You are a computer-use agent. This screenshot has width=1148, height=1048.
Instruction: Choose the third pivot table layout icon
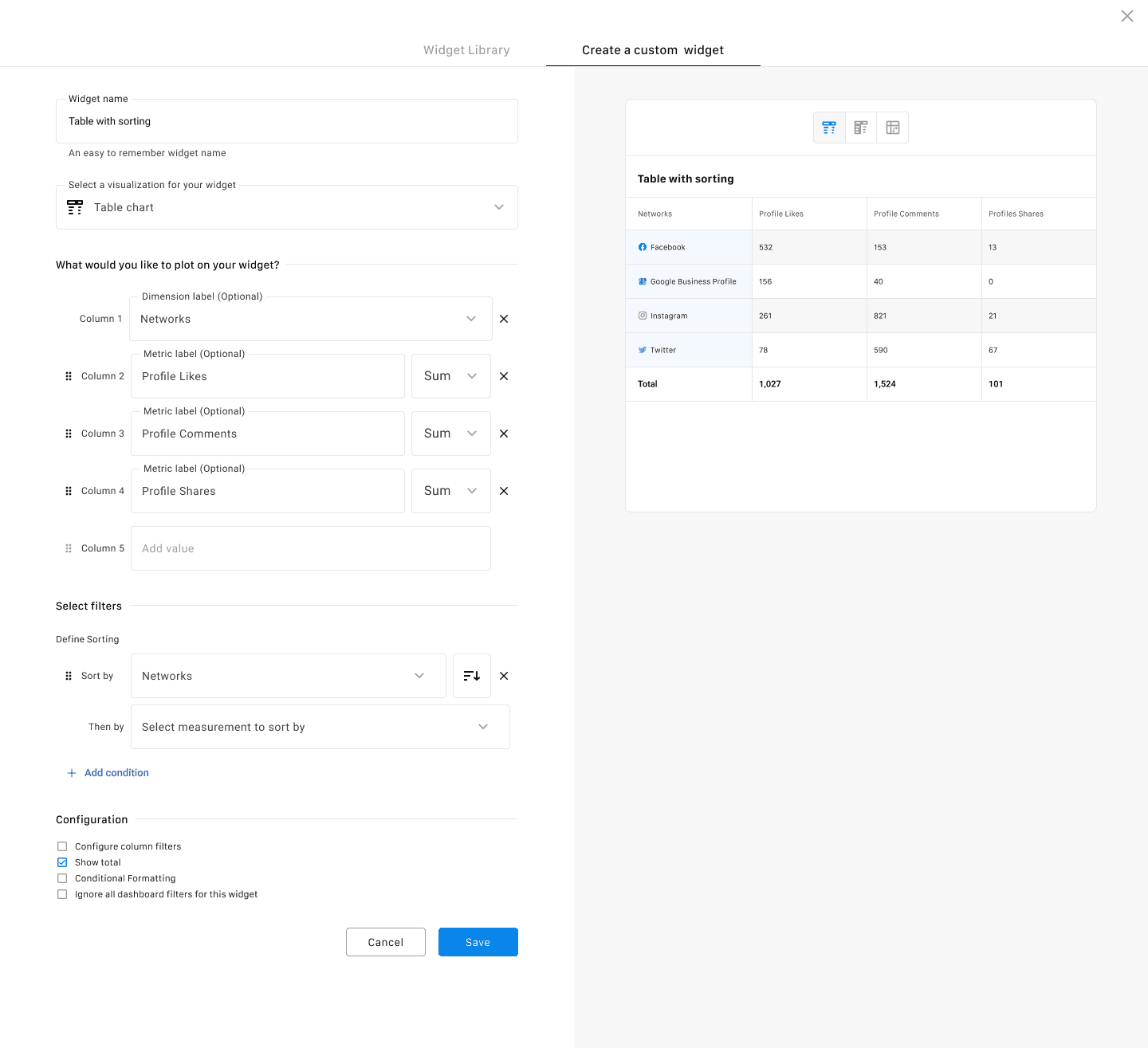point(893,128)
